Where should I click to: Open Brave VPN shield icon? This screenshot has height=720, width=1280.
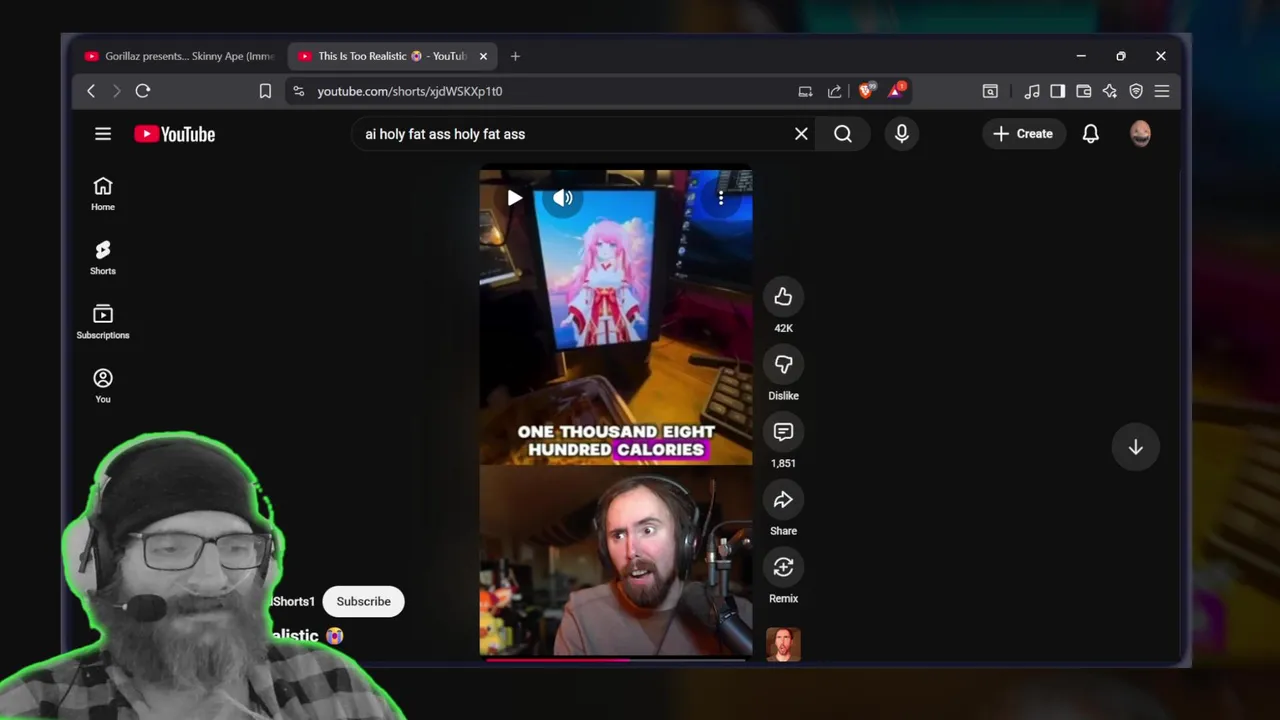1136,91
